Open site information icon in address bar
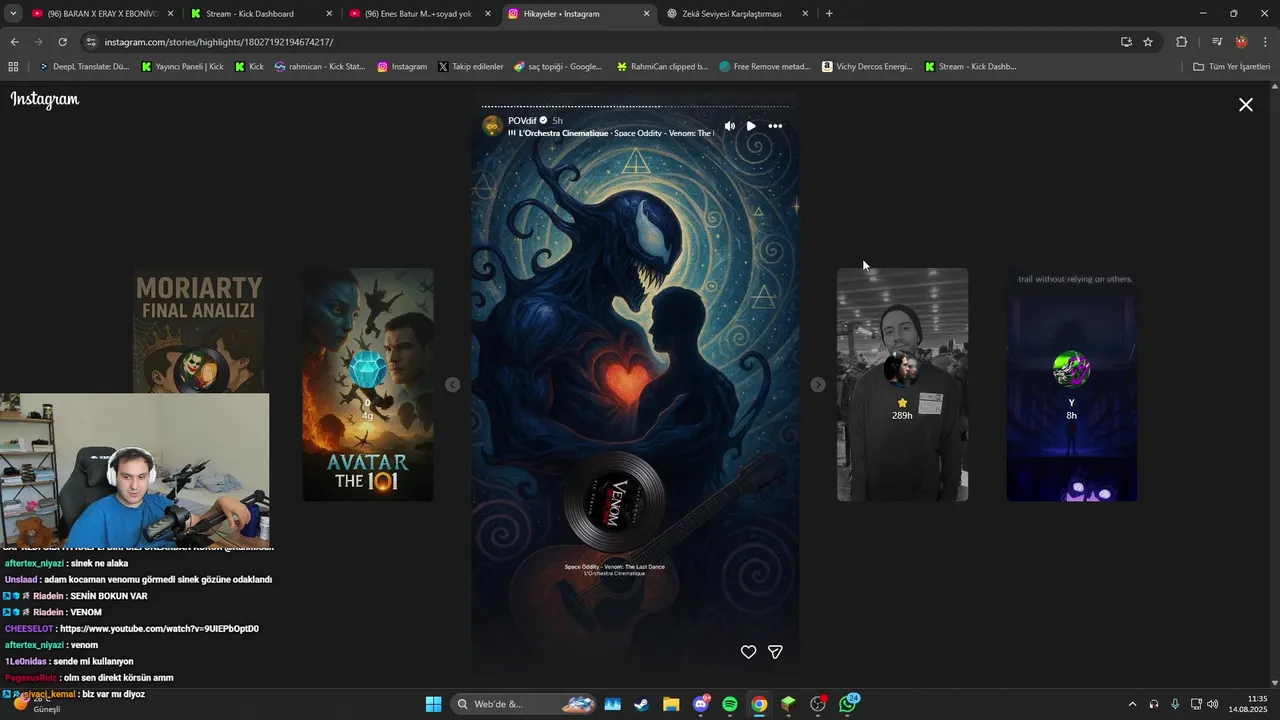This screenshot has width=1280, height=720. coord(91,42)
